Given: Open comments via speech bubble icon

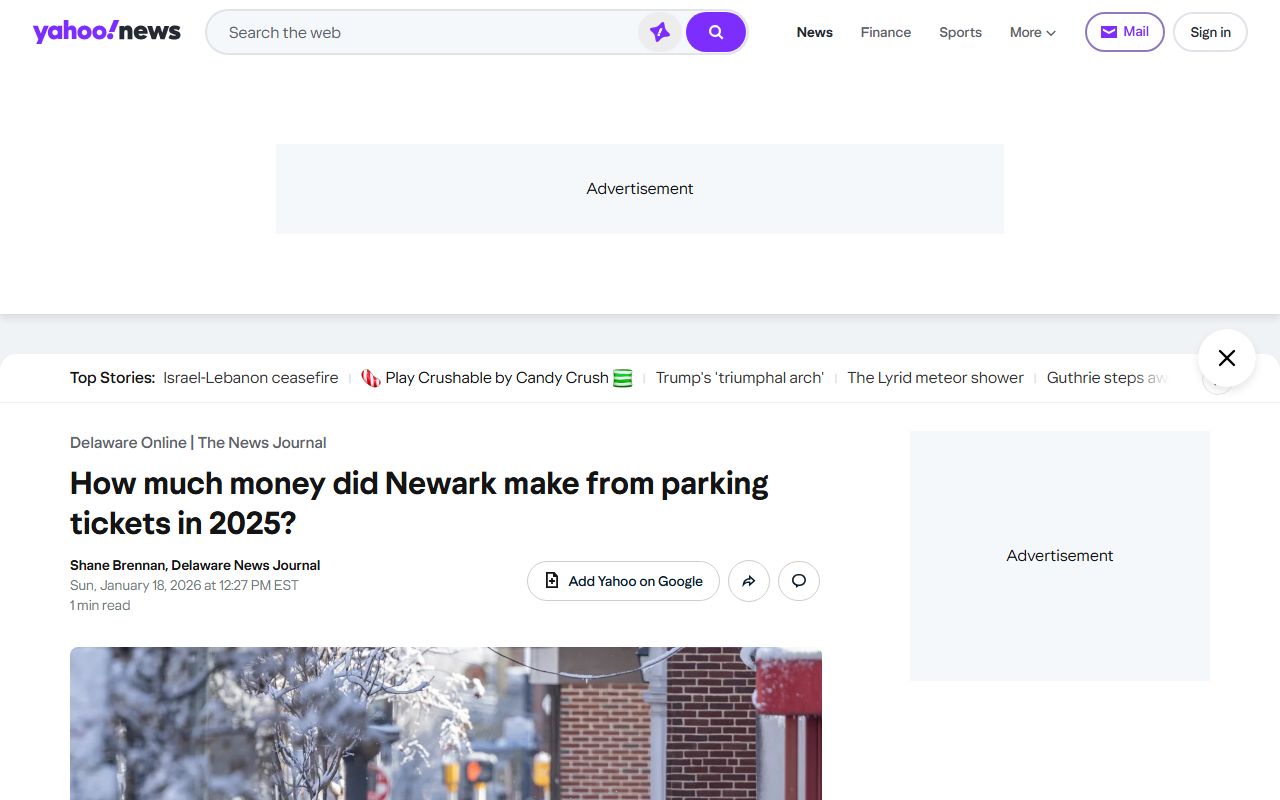Looking at the screenshot, I should (x=799, y=581).
